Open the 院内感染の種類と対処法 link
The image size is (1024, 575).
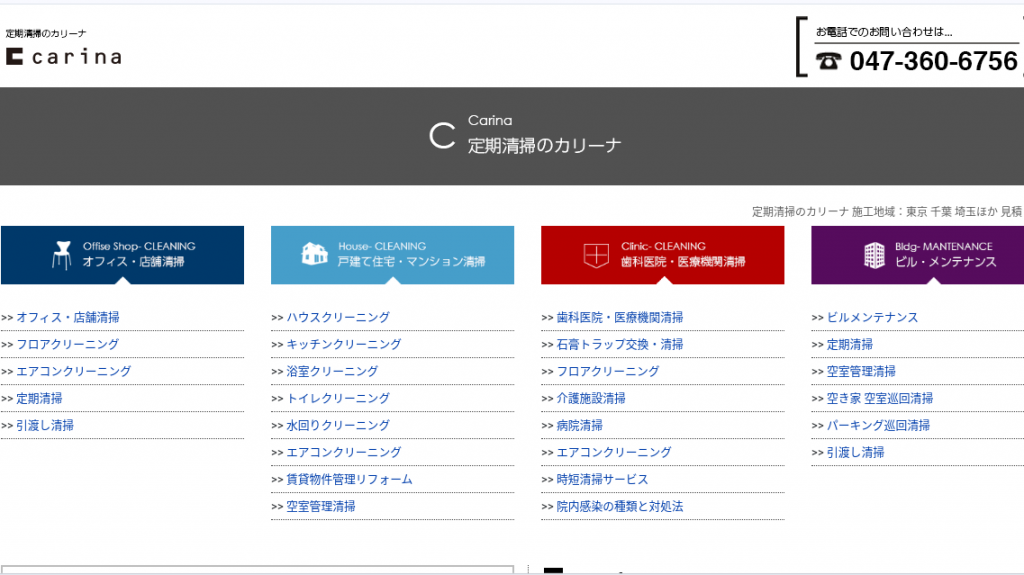click(620, 506)
